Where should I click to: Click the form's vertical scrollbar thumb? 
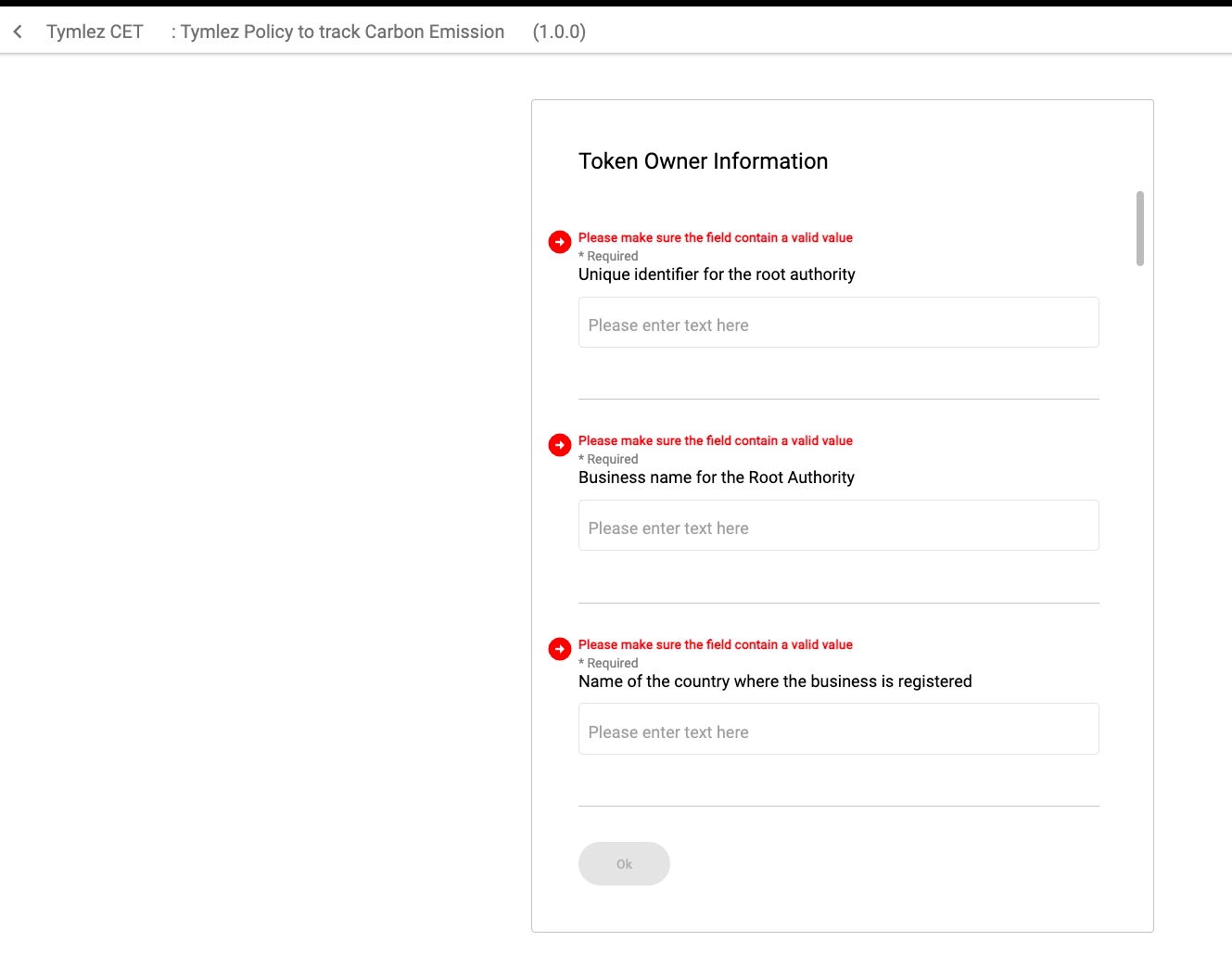coord(1139,228)
